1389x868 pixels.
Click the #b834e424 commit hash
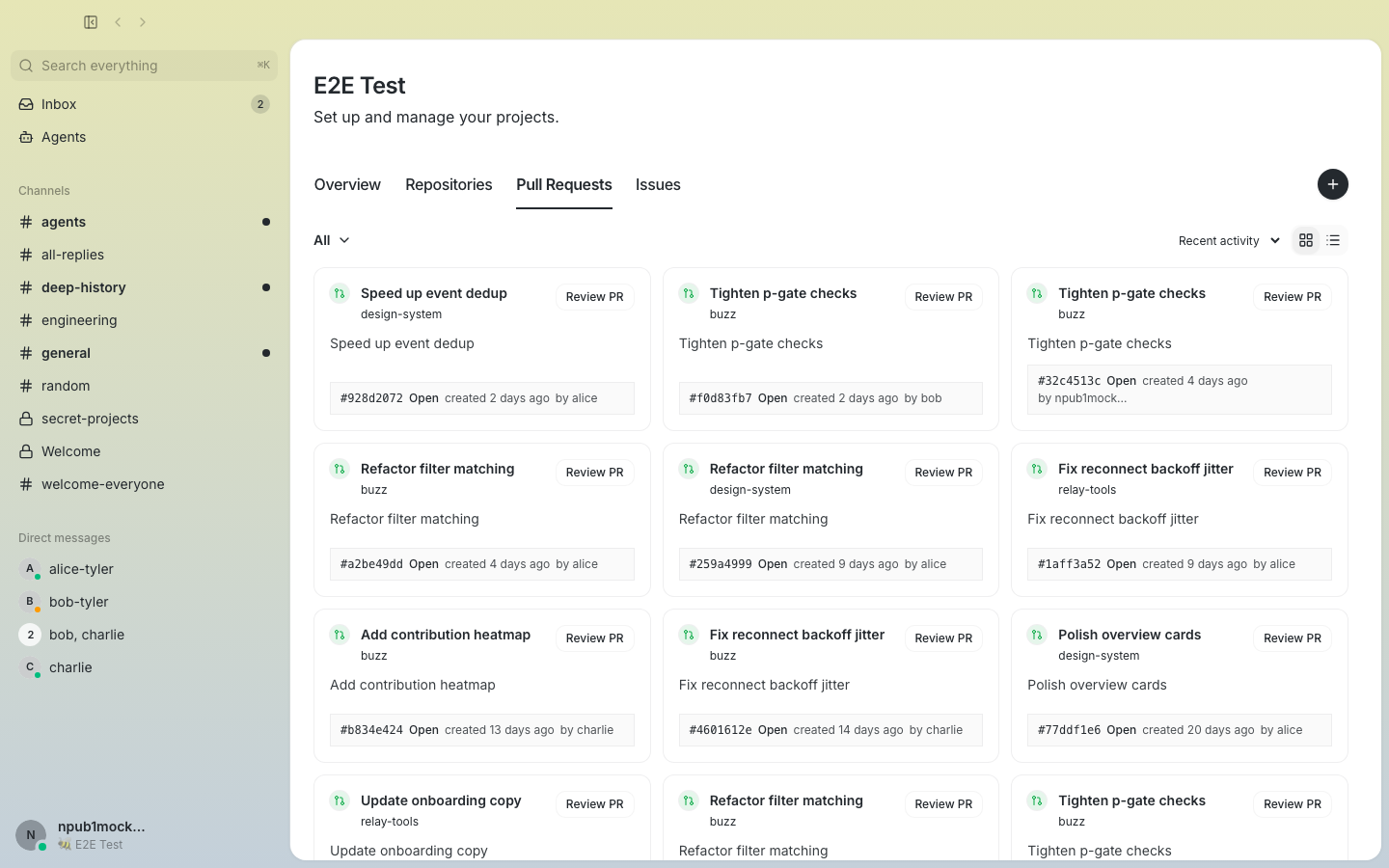(x=371, y=730)
